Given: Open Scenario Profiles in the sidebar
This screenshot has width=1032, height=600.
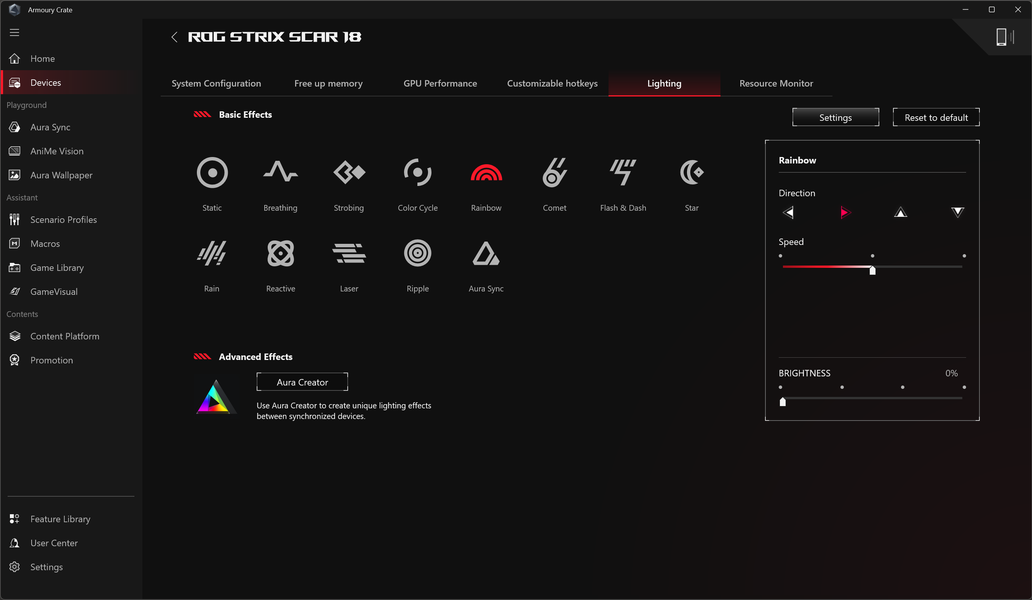Looking at the screenshot, I should 71,220.
